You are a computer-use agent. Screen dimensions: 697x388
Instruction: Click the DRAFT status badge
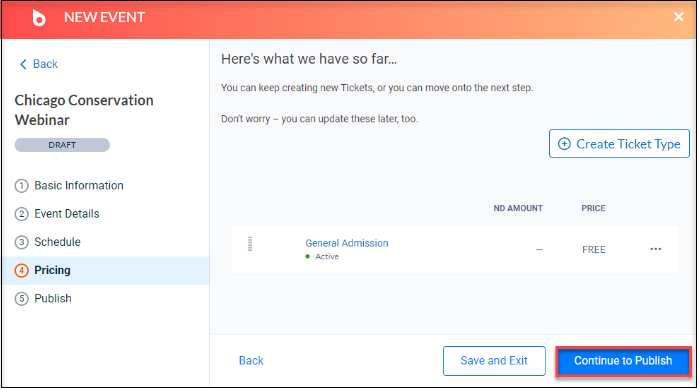pyautogui.click(x=62, y=145)
